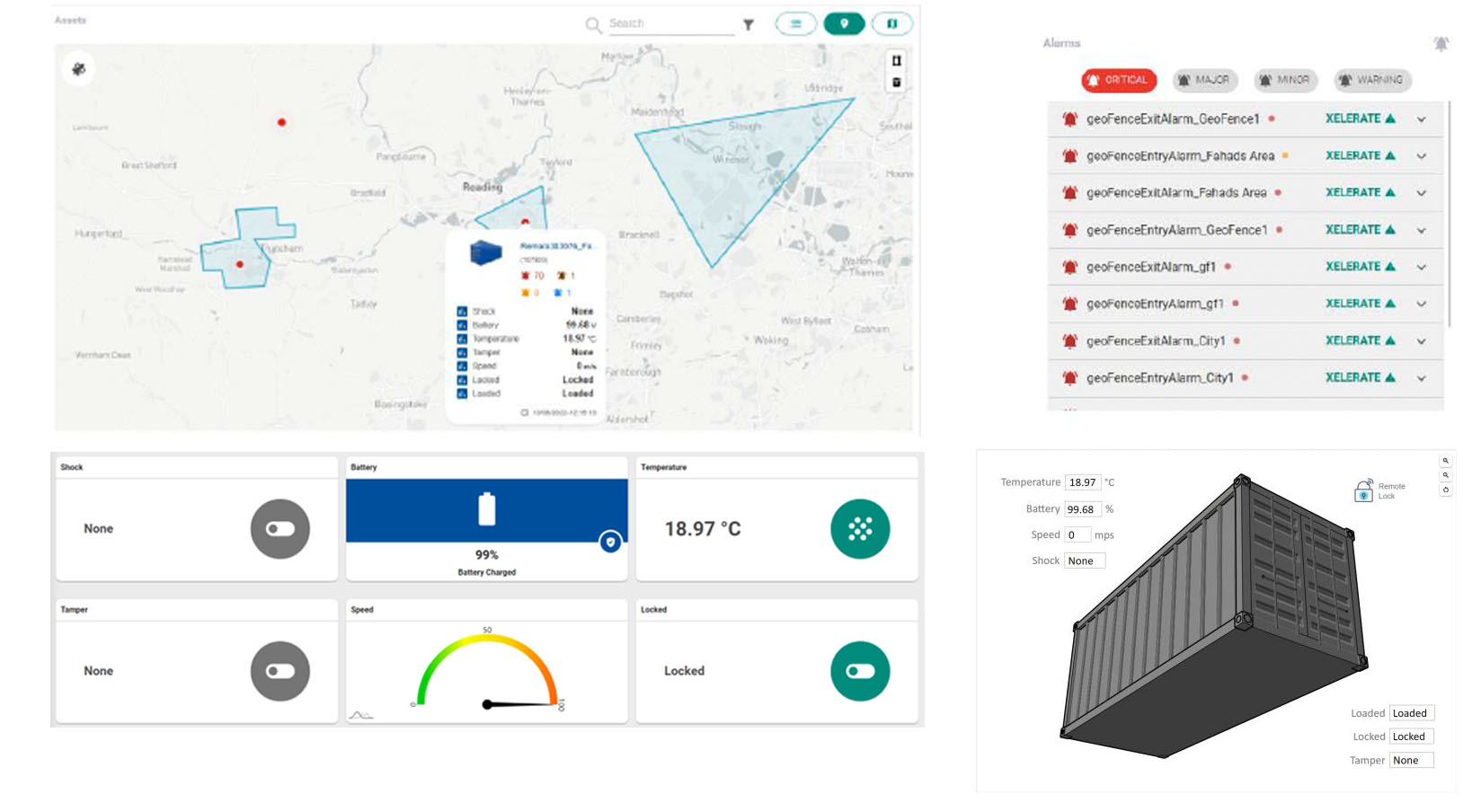Expand the geoFenceExitAlarm_City1 alarm row

[1422, 341]
